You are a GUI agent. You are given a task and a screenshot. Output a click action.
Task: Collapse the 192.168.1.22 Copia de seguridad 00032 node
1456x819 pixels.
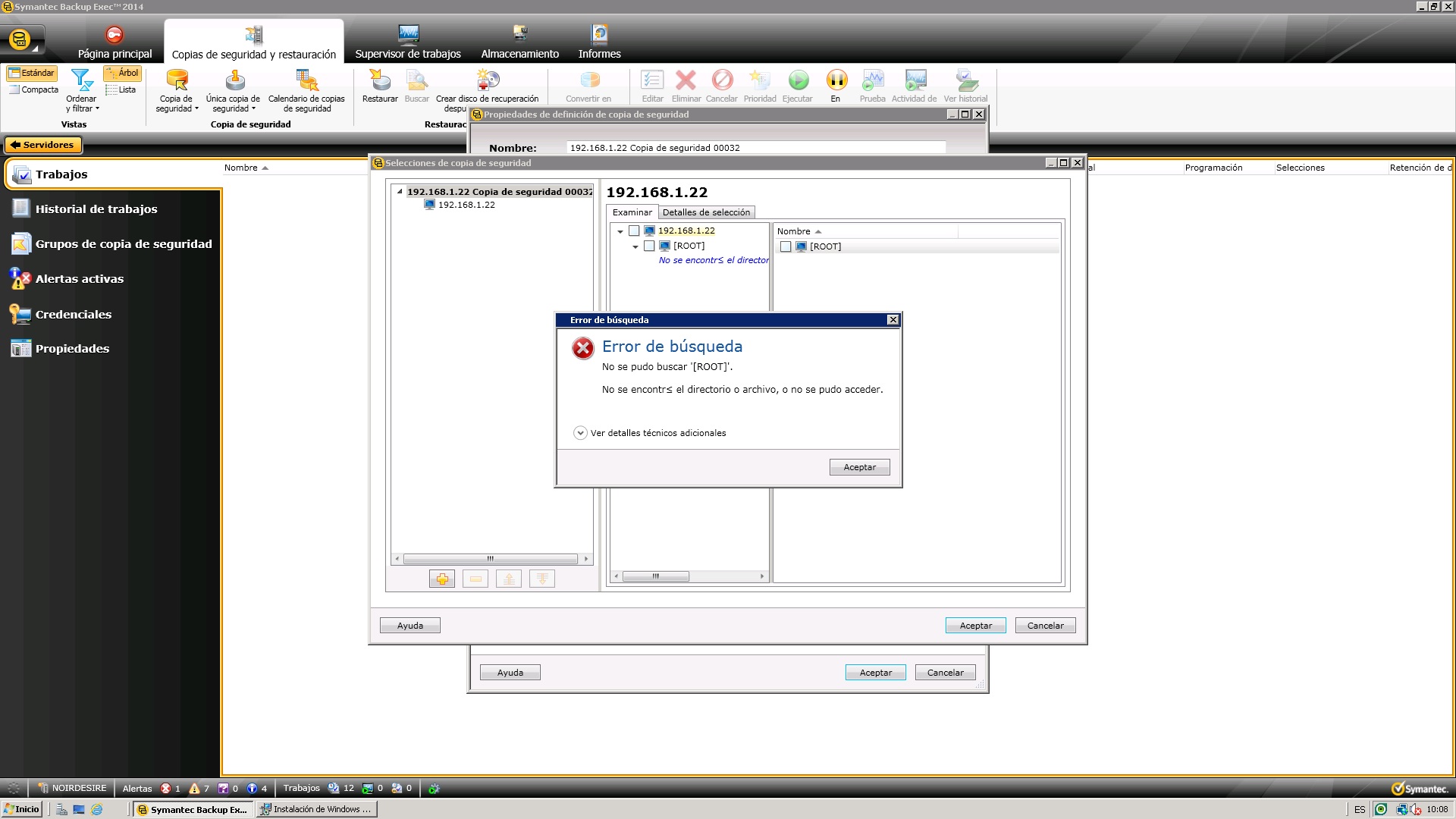tap(400, 192)
